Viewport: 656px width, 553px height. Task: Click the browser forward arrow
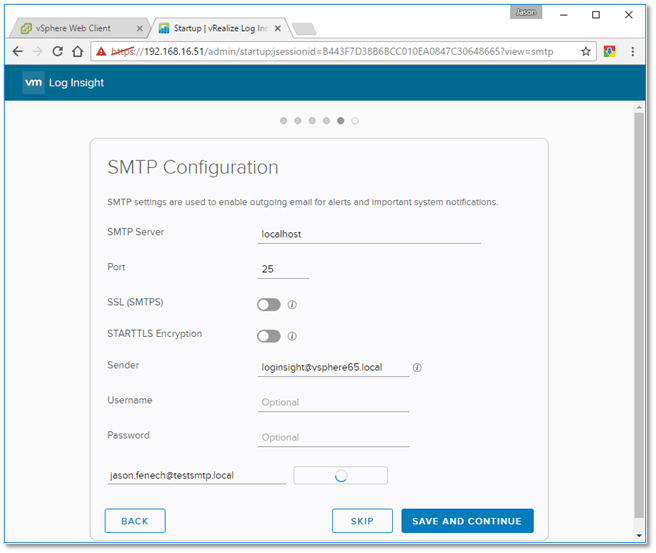(38, 51)
